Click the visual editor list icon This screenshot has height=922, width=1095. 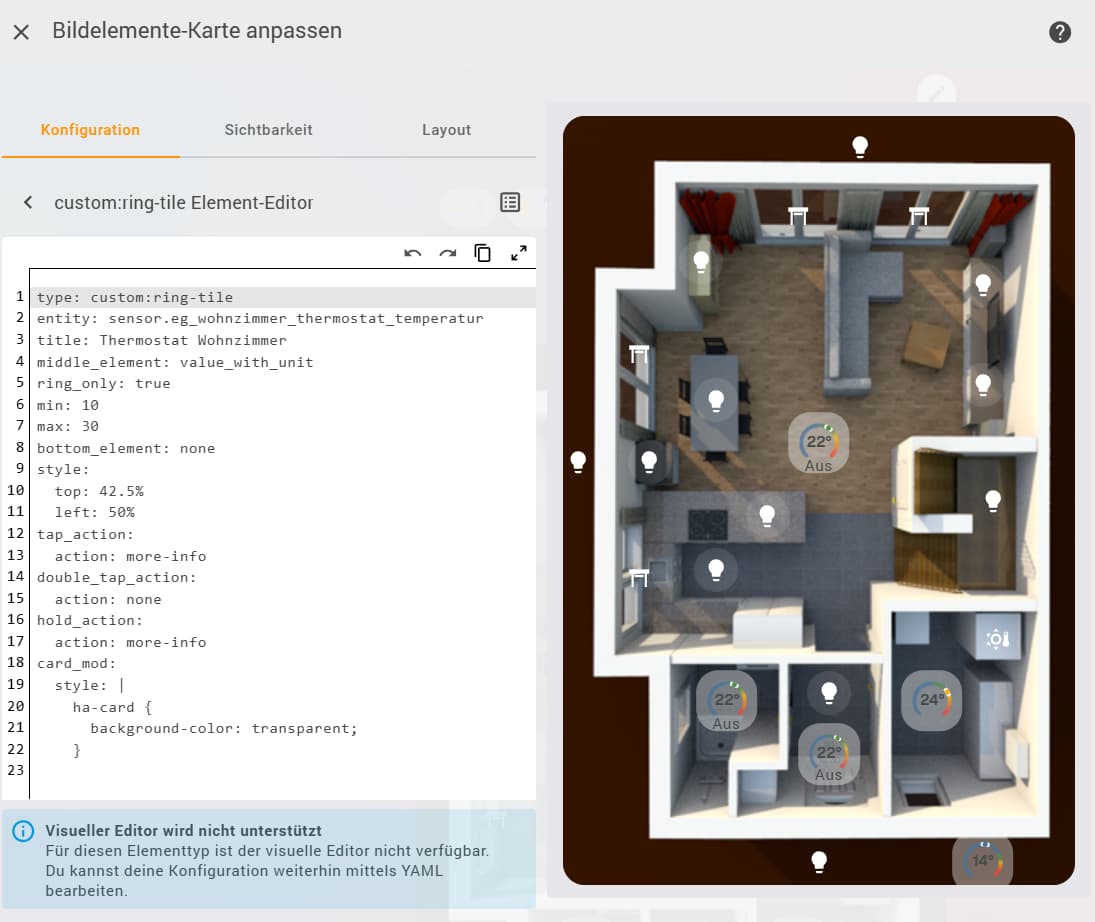510,203
